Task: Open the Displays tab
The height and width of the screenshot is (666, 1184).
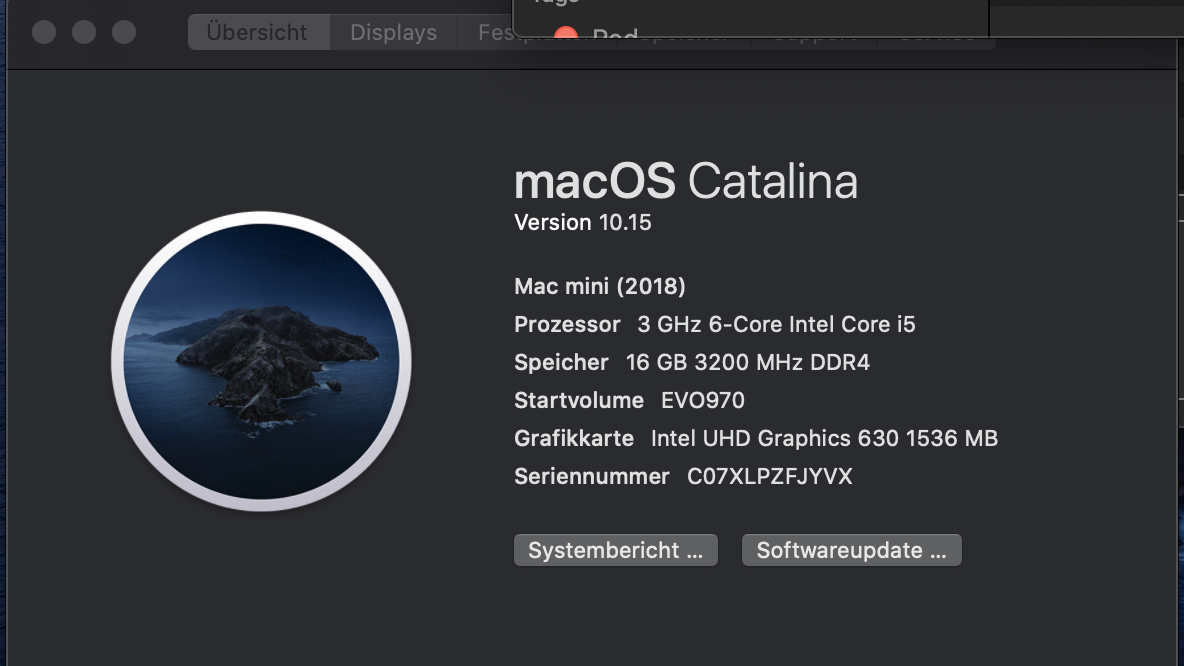Action: [x=393, y=32]
